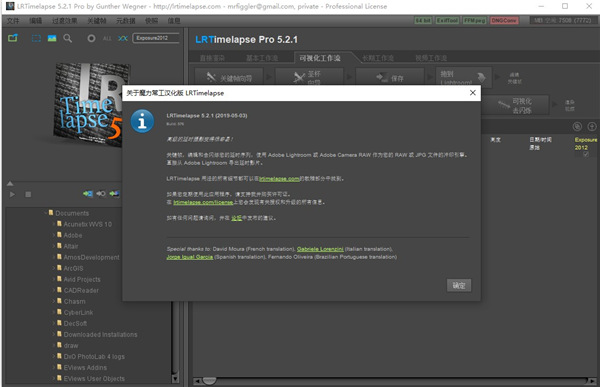Image resolution: width=600 pixels, height=387 pixels.
Task: Select the Downloaded Installations folder
Action: click(x=100, y=335)
